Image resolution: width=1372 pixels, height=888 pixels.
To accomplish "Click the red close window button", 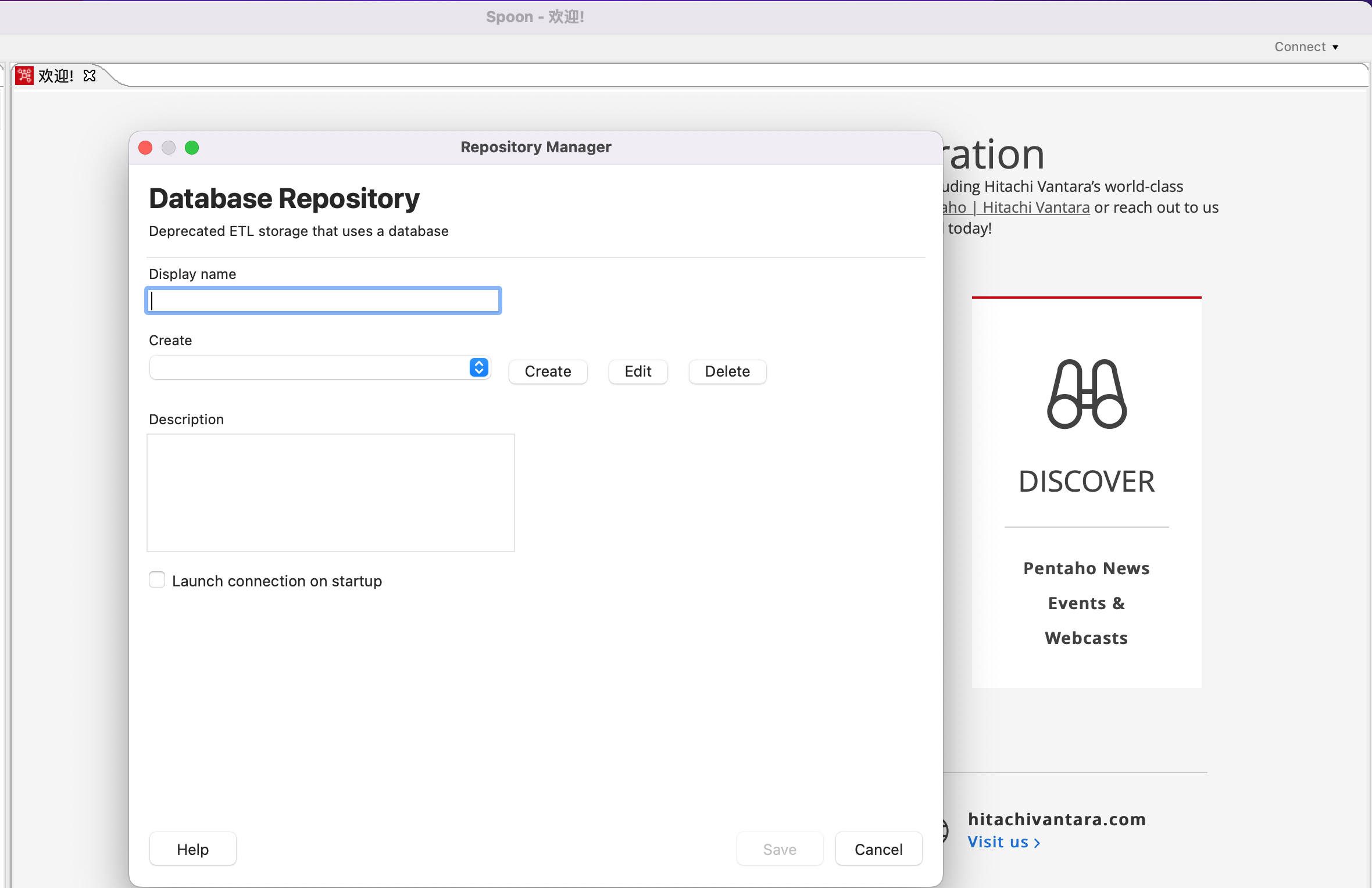I will (146, 148).
